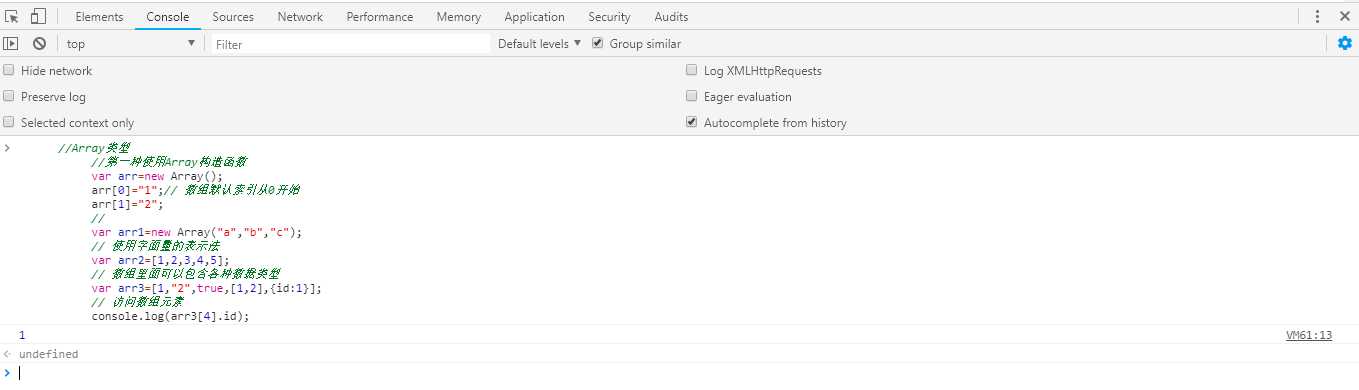Tick the Eager evaluation checkbox

click(x=692, y=97)
